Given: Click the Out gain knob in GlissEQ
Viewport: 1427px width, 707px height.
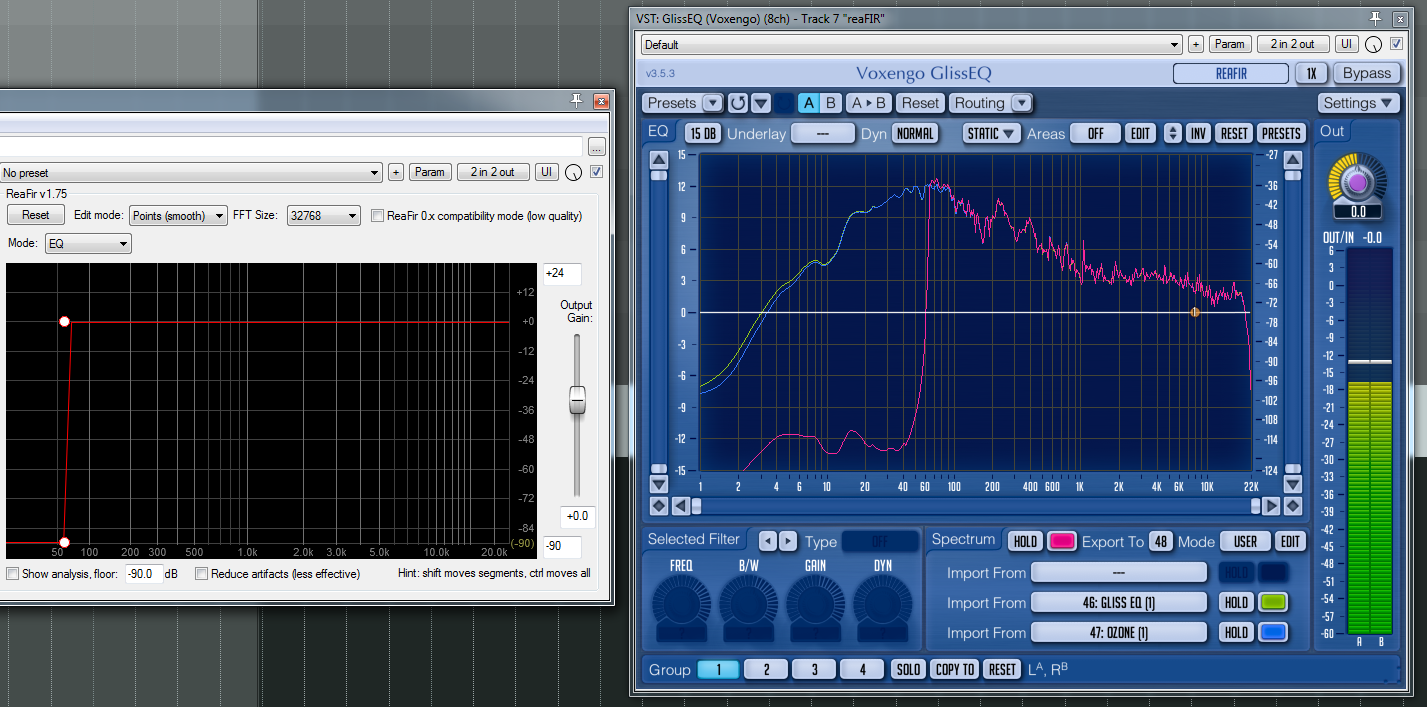Looking at the screenshot, I should click(1357, 183).
